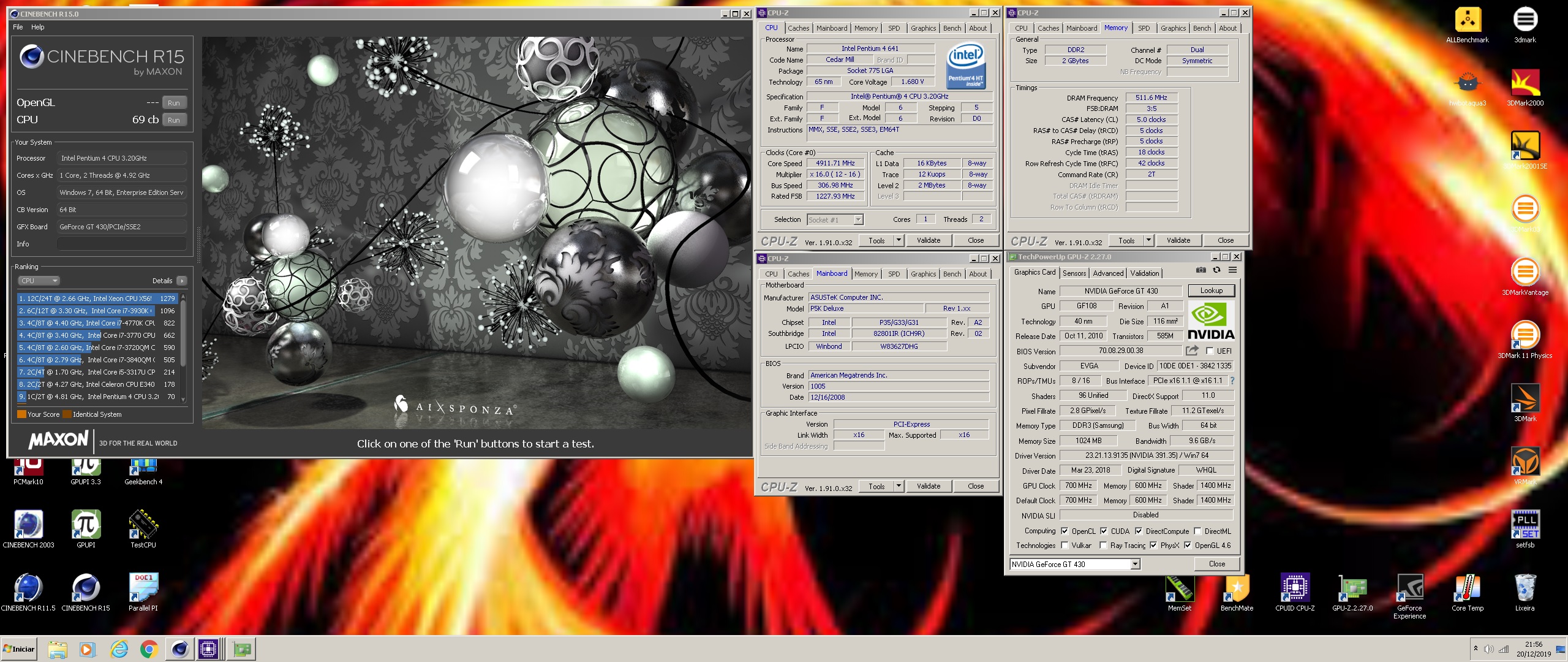Open the NVIDIA GeForce GT 430 GPU selector
Image resolution: width=1568 pixels, height=662 pixels.
tap(1075, 564)
